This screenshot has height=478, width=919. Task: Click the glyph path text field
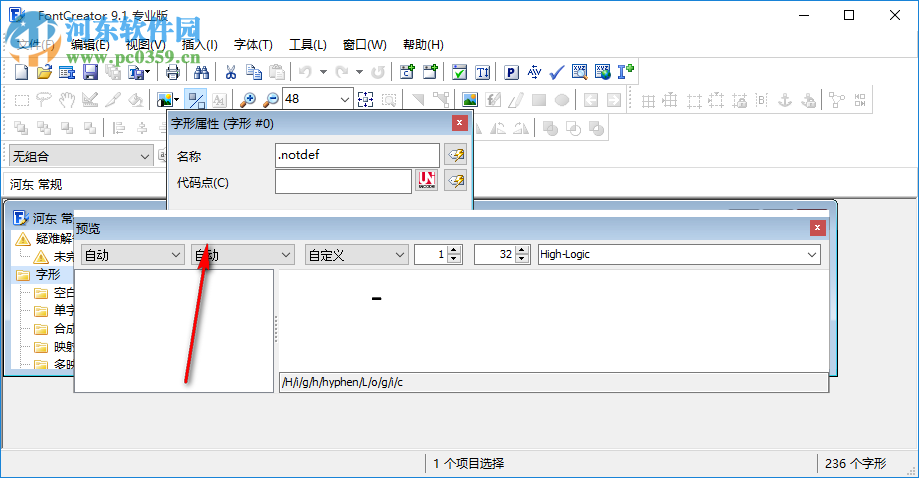554,383
